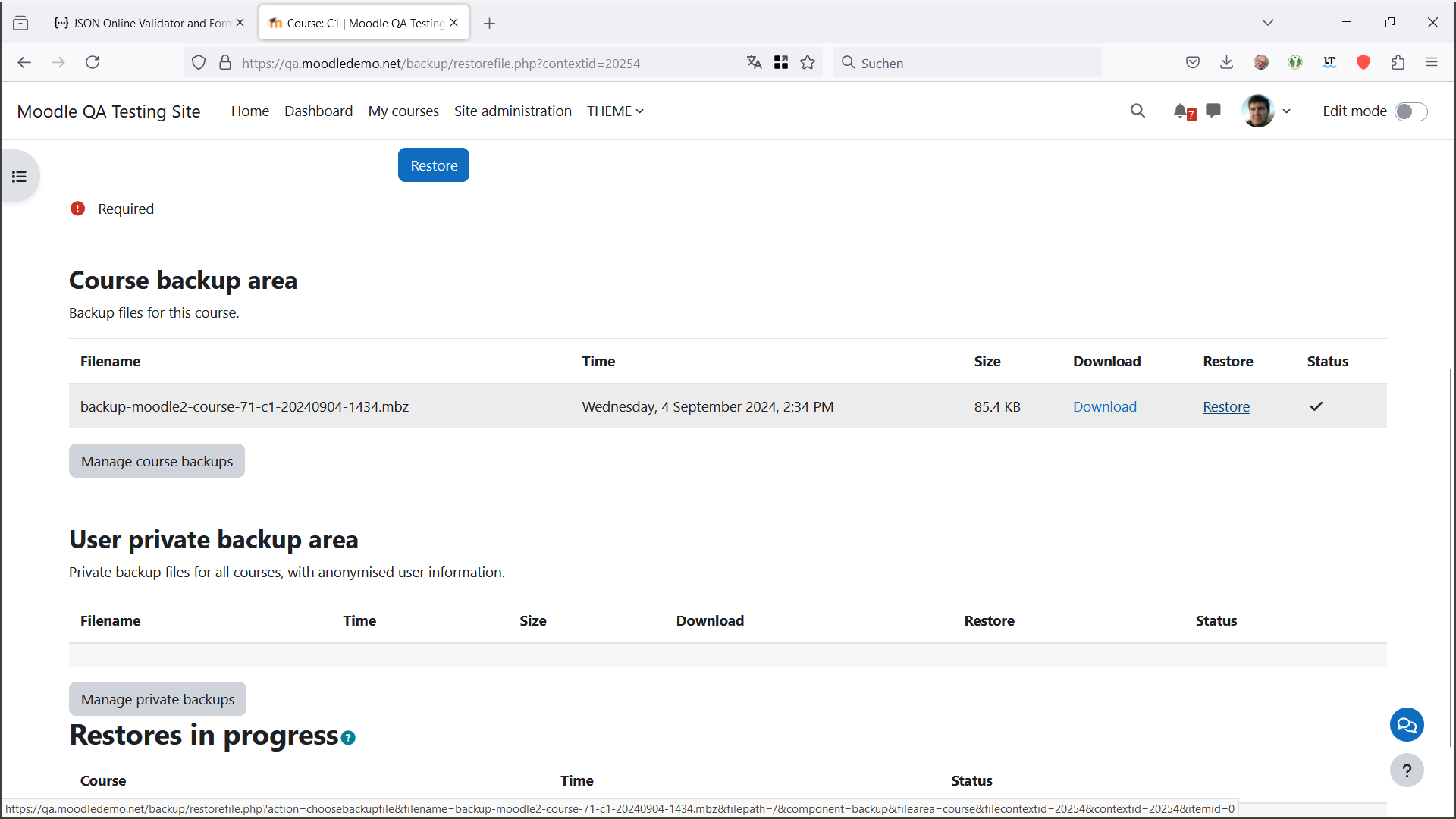Click the profile extension icon in the Firefox toolbar
The width and height of the screenshot is (1456, 819).
point(1261,63)
